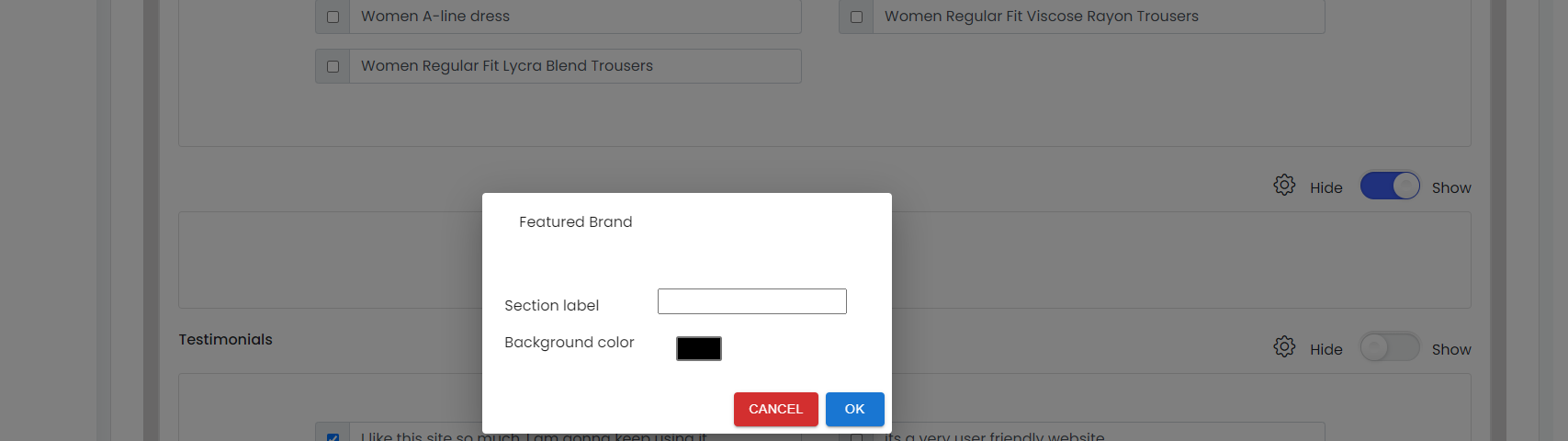Image resolution: width=1568 pixels, height=441 pixels.
Task: Check the 'very user friendly website' testimonial checkbox
Action: coord(856,437)
